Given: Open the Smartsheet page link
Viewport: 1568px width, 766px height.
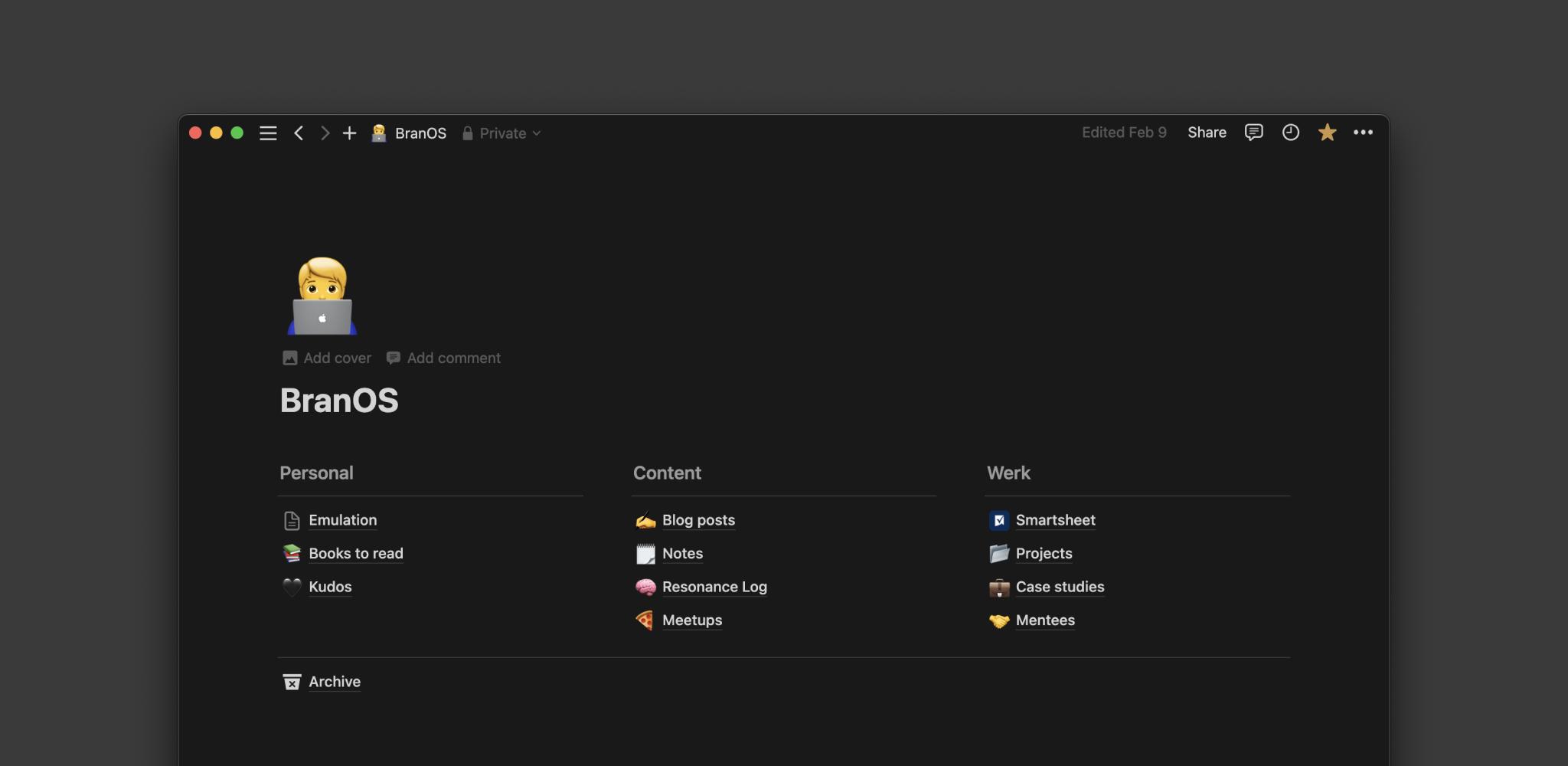Looking at the screenshot, I should coord(1055,520).
